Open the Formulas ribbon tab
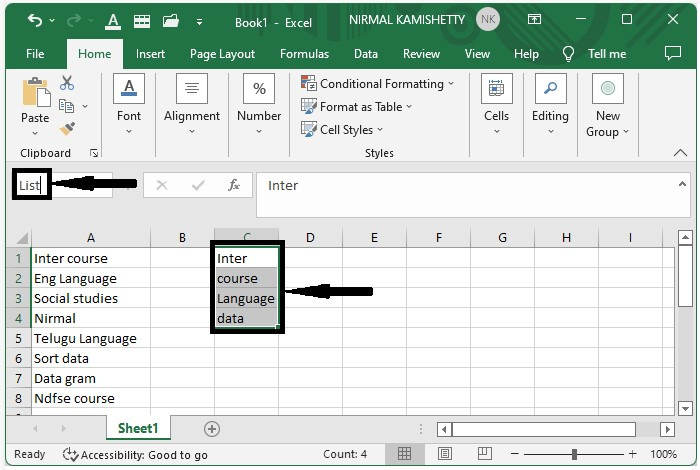The height and width of the screenshot is (470, 700). [x=304, y=54]
